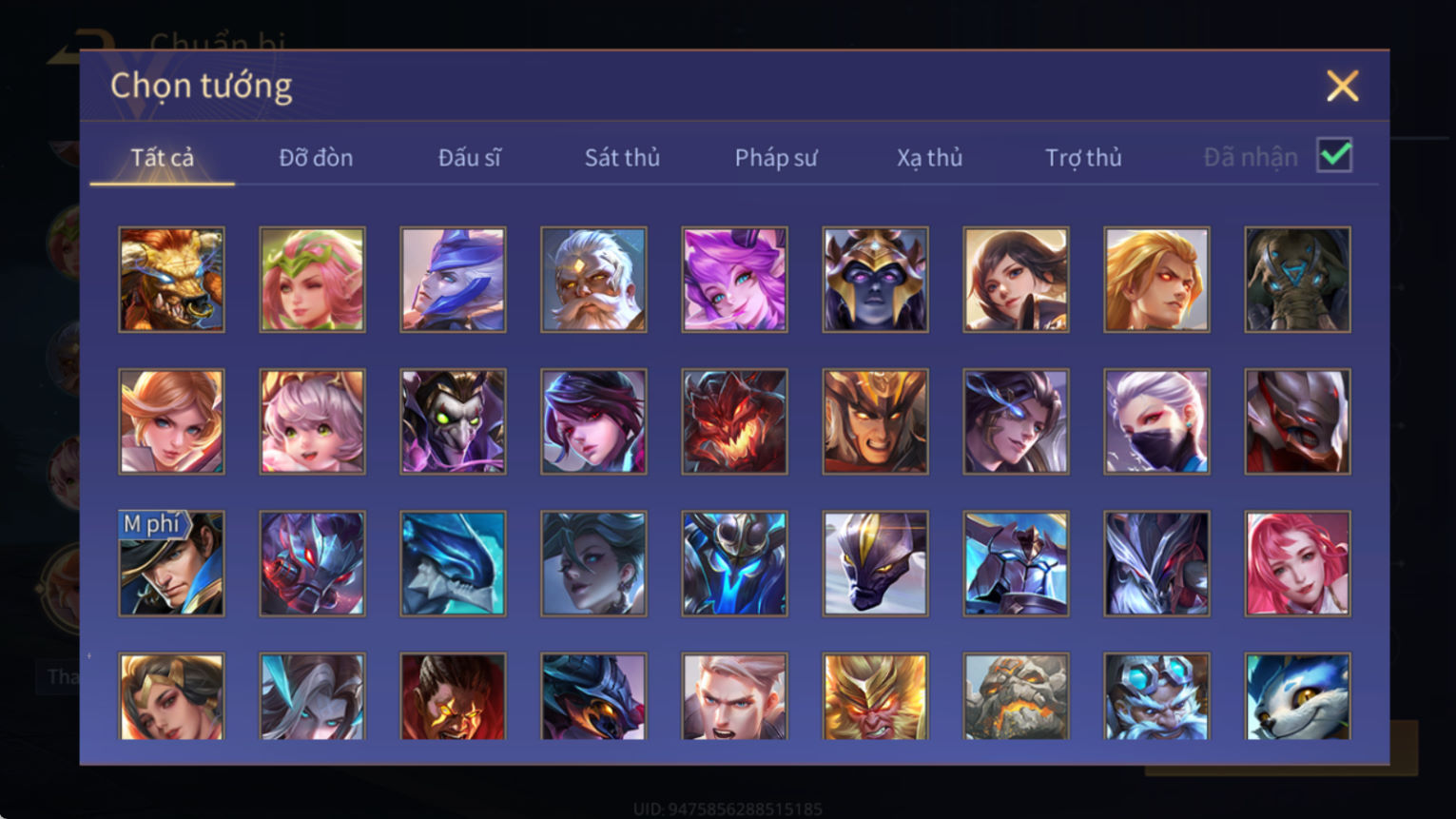The image size is (1456, 819).
Task: Show the "Pháp sư" hero category
Action: tap(775, 158)
